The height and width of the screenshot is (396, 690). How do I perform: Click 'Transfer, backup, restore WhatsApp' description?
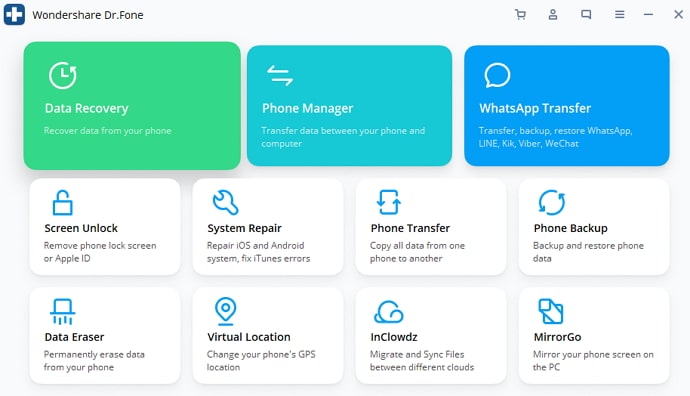coord(556,137)
